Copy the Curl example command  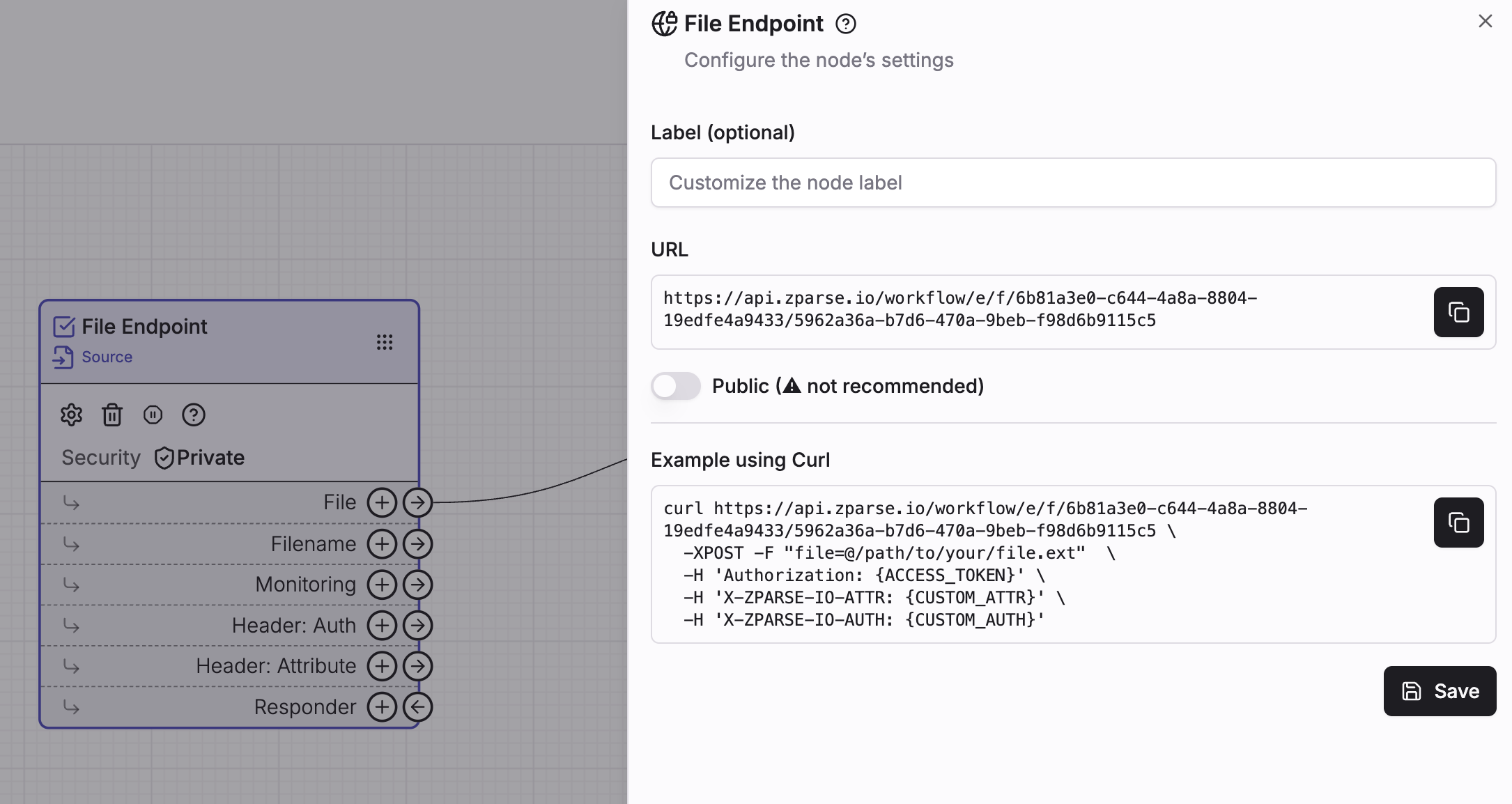[1458, 523]
